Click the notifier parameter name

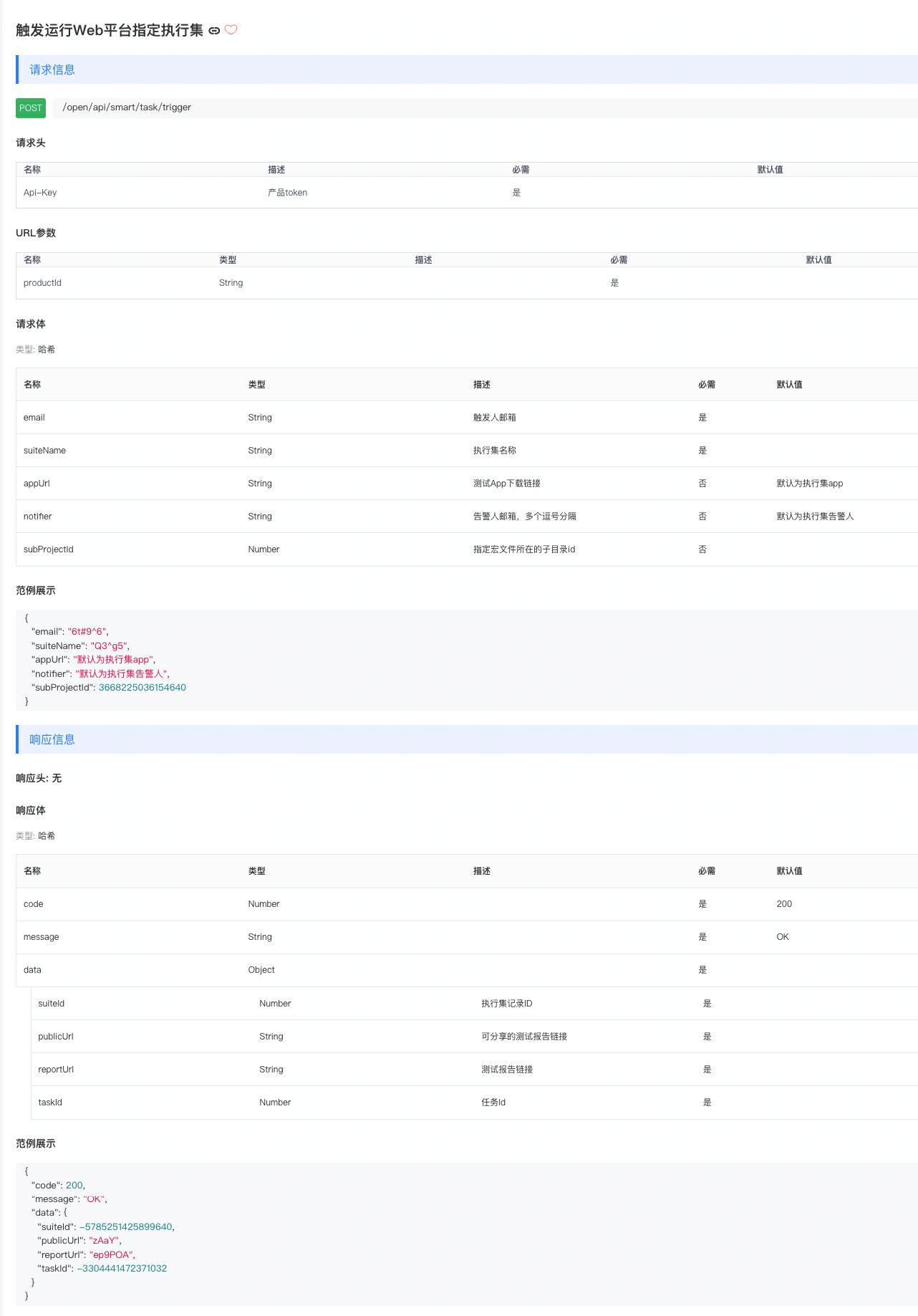click(37, 517)
